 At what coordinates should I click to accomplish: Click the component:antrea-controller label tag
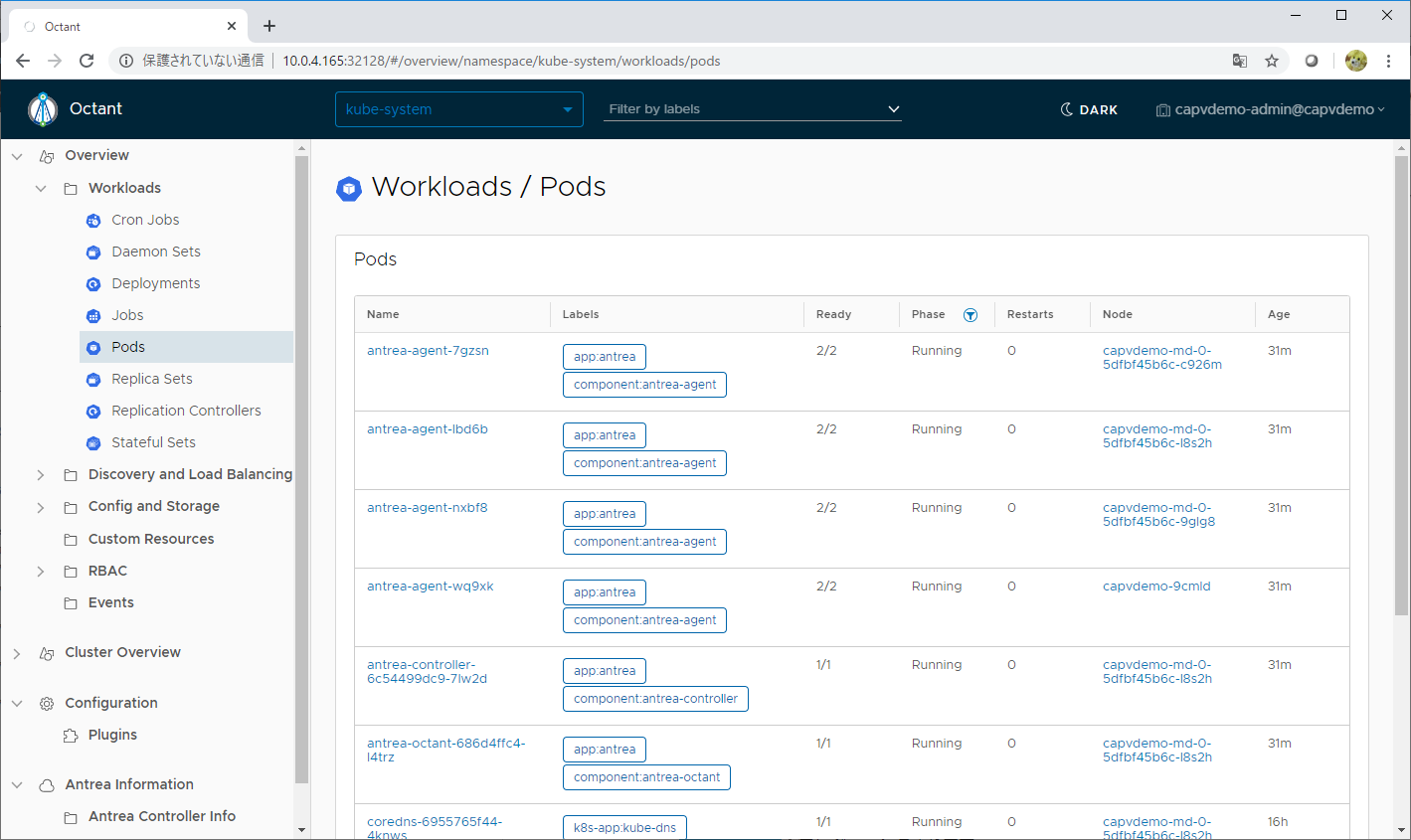(x=655, y=699)
